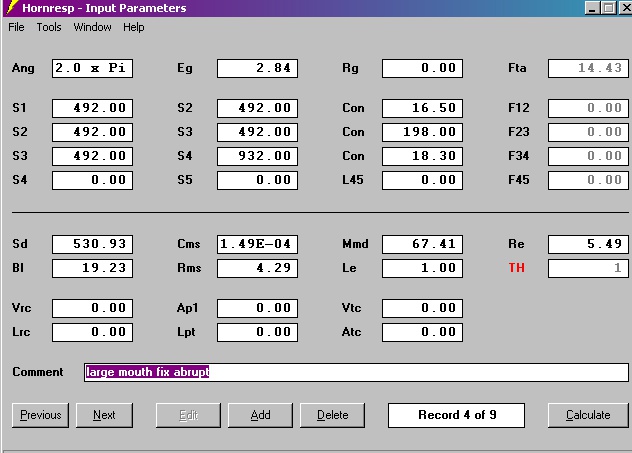Click the F23 field
The height and width of the screenshot is (453, 632).
[588, 132]
